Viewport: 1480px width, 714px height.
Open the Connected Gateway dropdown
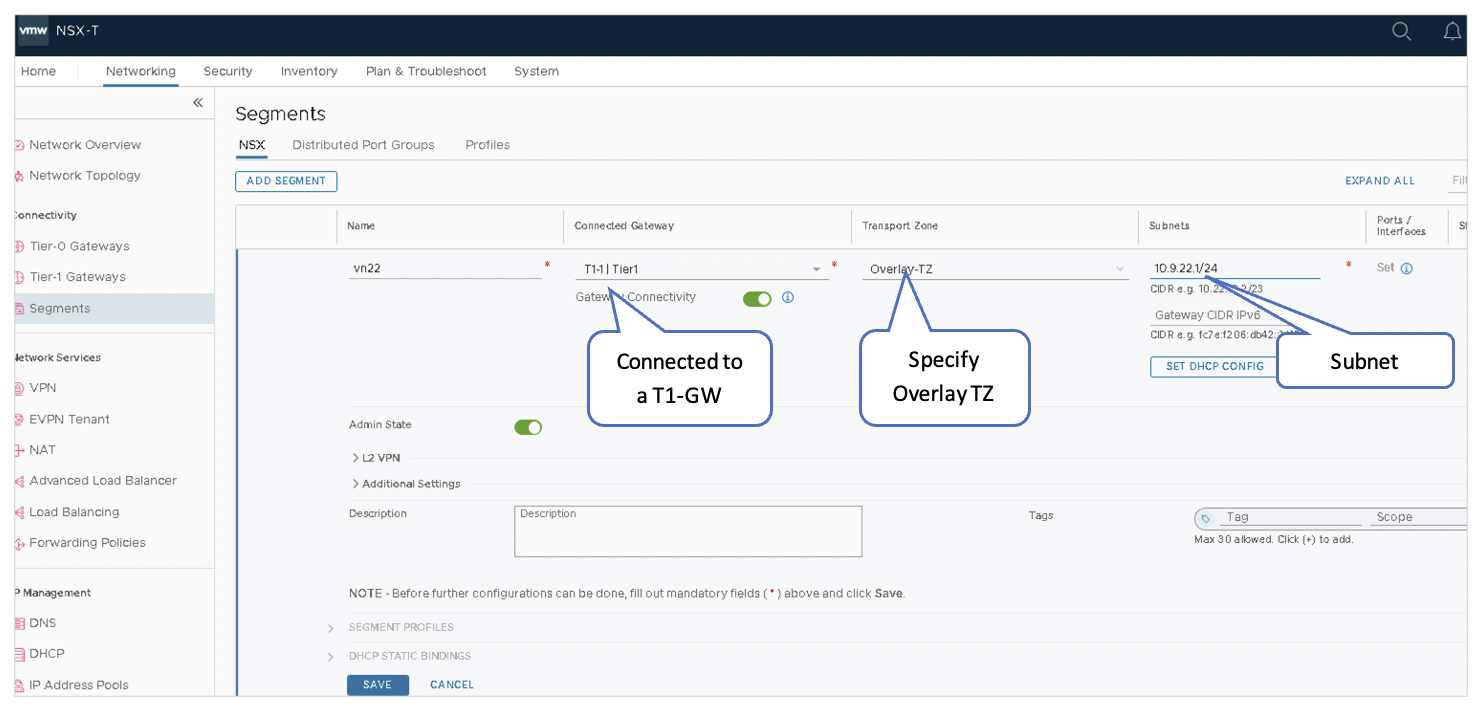(817, 269)
